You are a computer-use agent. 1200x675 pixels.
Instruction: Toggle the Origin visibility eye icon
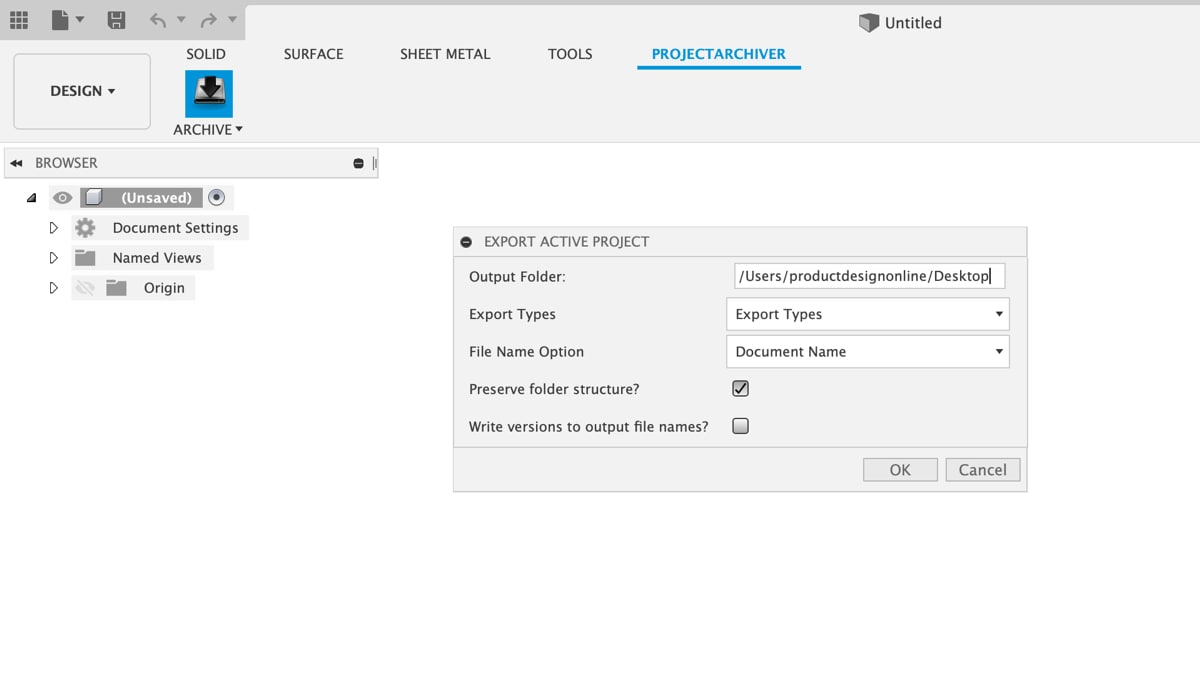pyautogui.click(x=85, y=288)
